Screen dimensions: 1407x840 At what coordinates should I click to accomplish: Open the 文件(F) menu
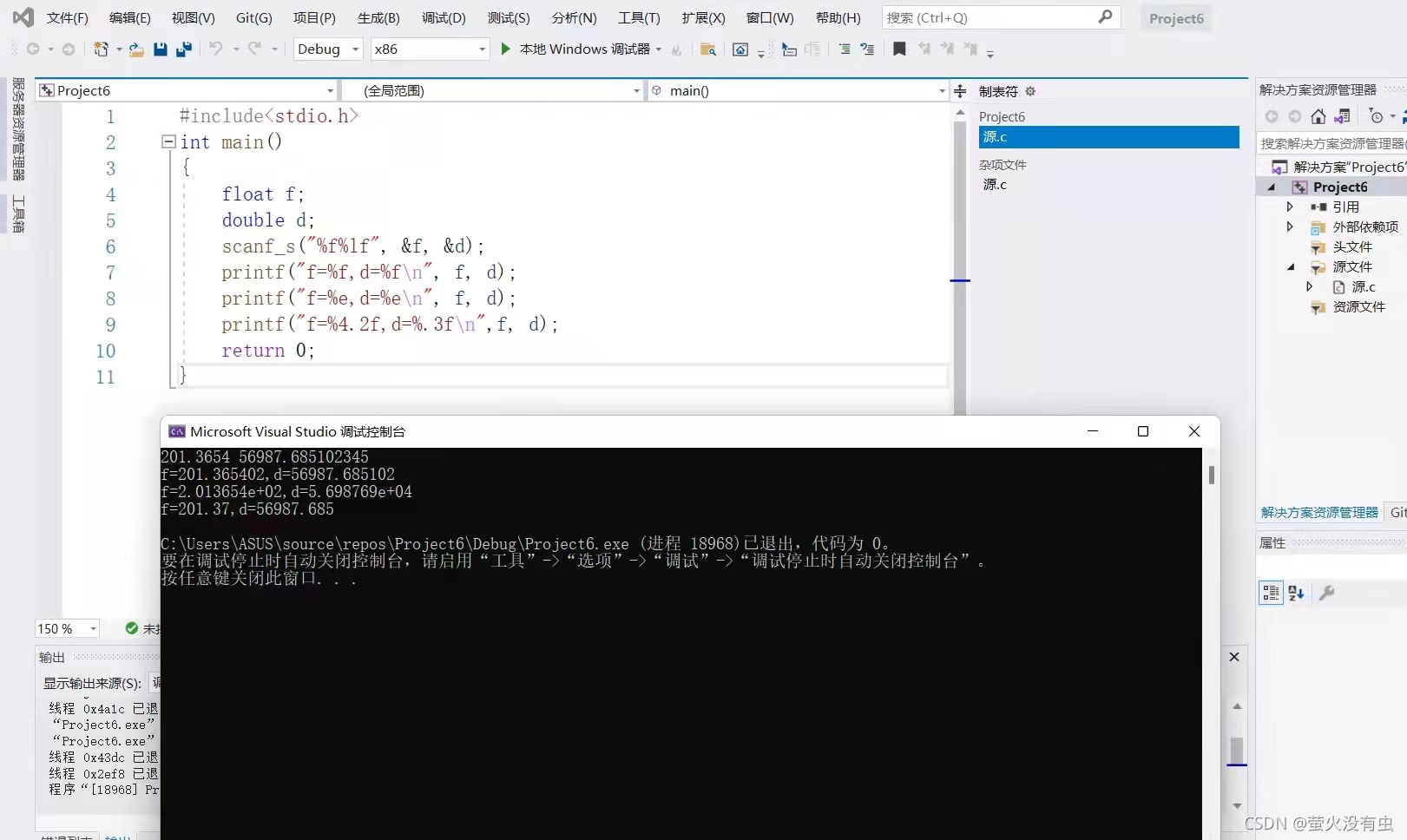click(67, 17)
